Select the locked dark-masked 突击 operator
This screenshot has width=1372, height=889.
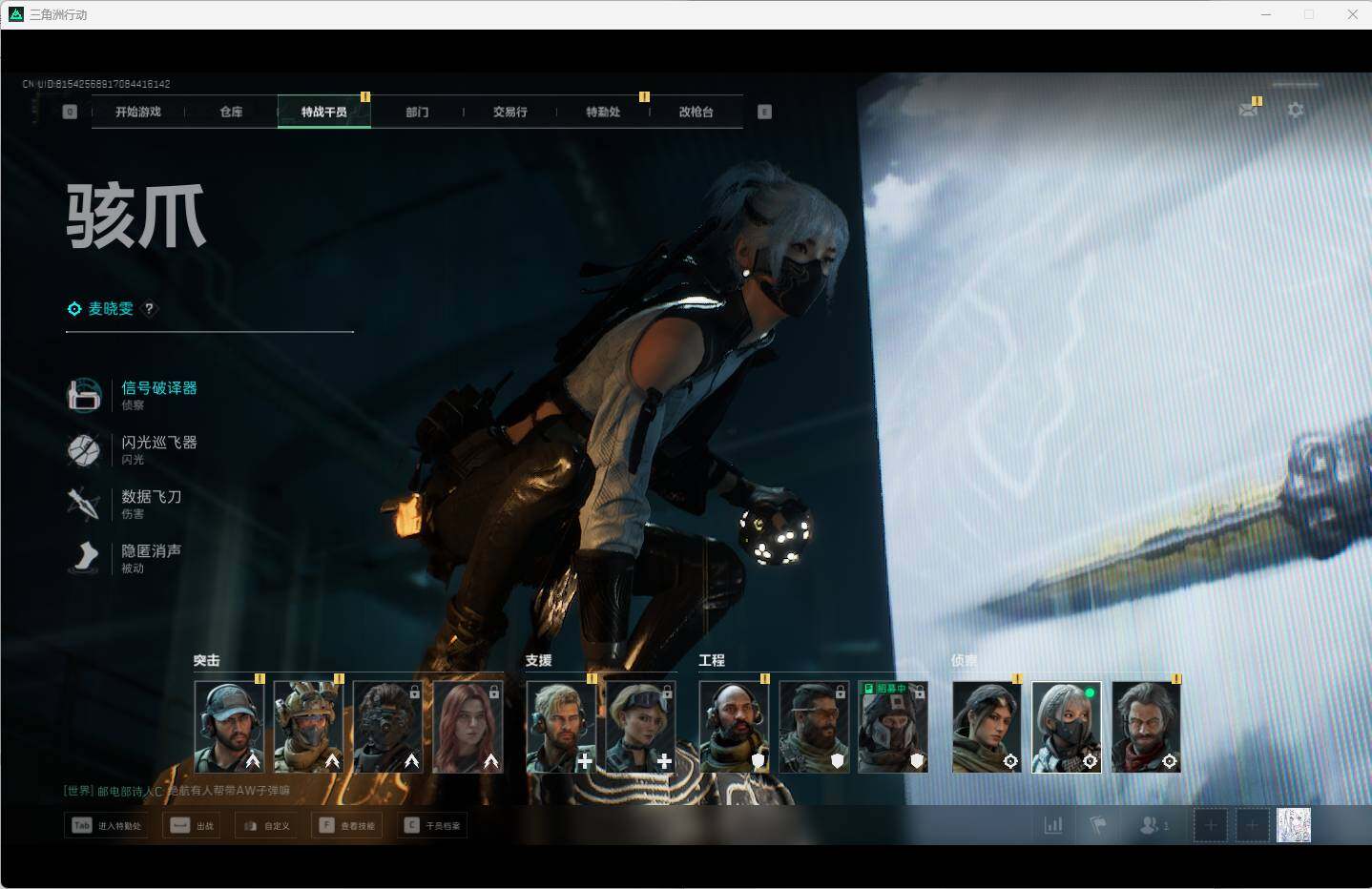click(387, 726)
